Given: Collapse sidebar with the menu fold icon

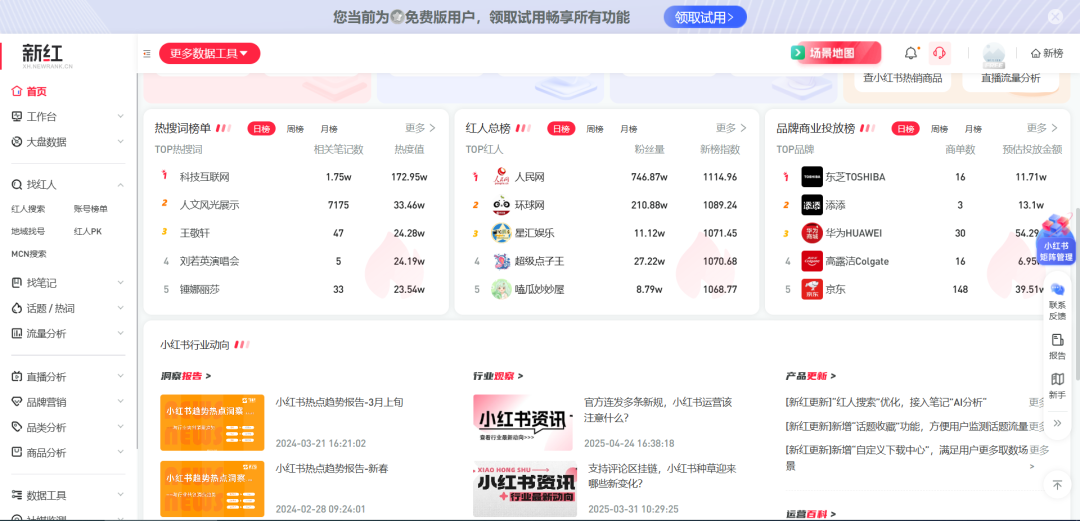Looking at the screenshot, I should tap(147, 53).
